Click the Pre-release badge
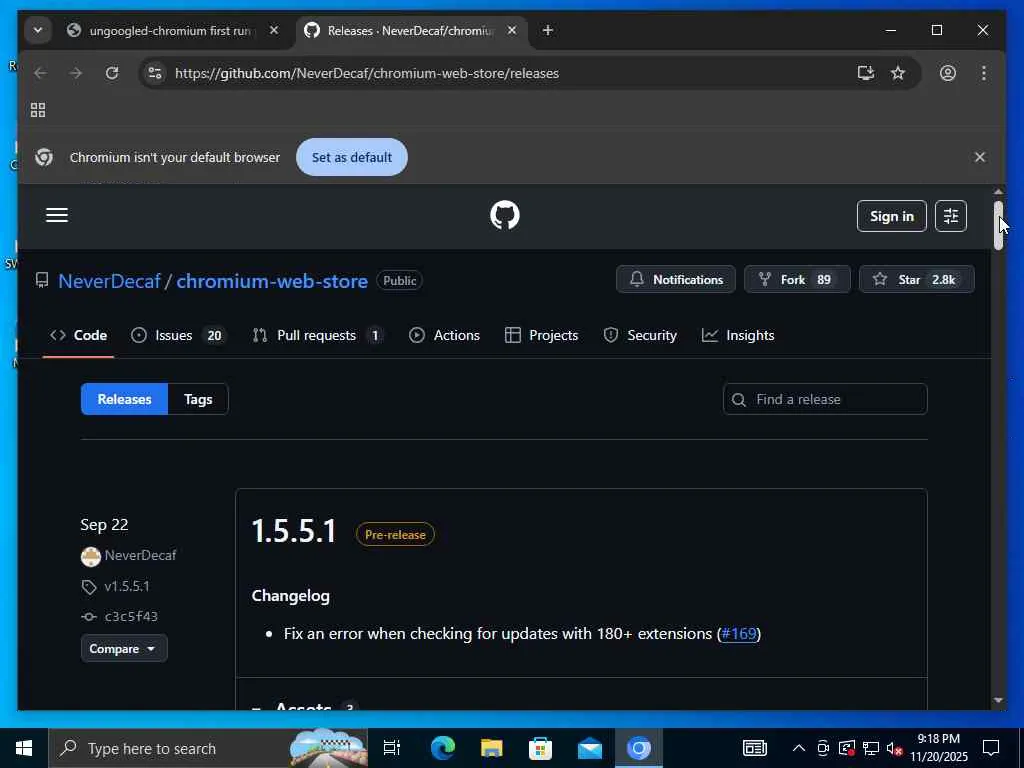 click(x=395, y=534)
